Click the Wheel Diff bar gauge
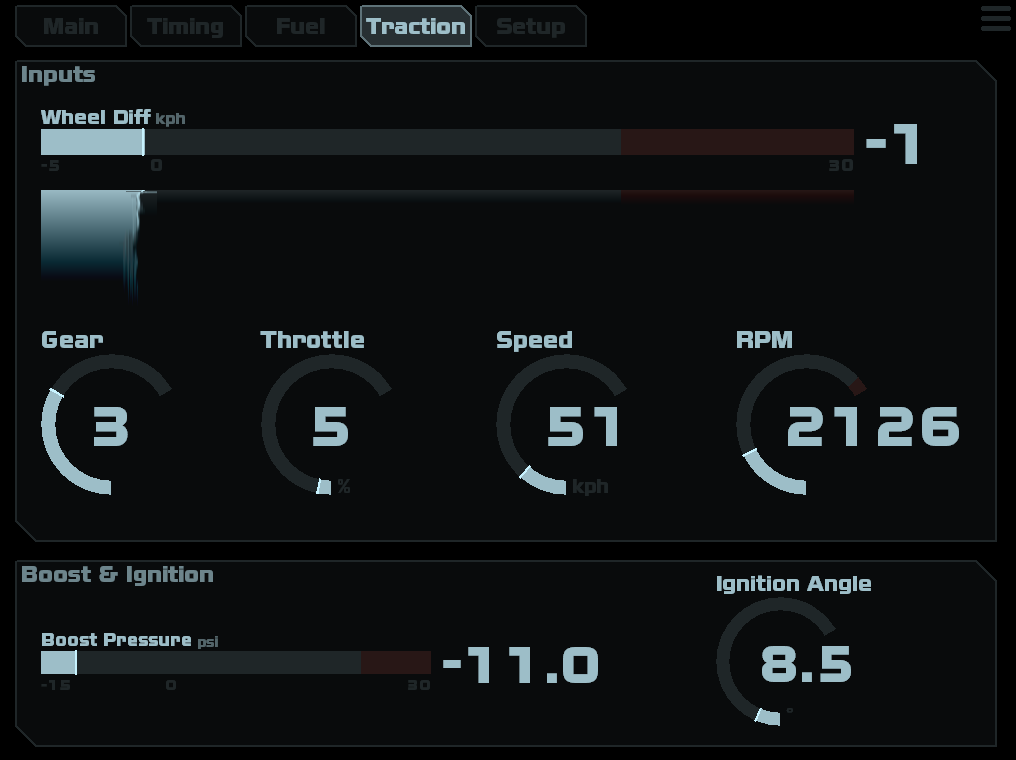This screenshot has width=1016, height=760. pyautogui.click(x=447, y=142)
